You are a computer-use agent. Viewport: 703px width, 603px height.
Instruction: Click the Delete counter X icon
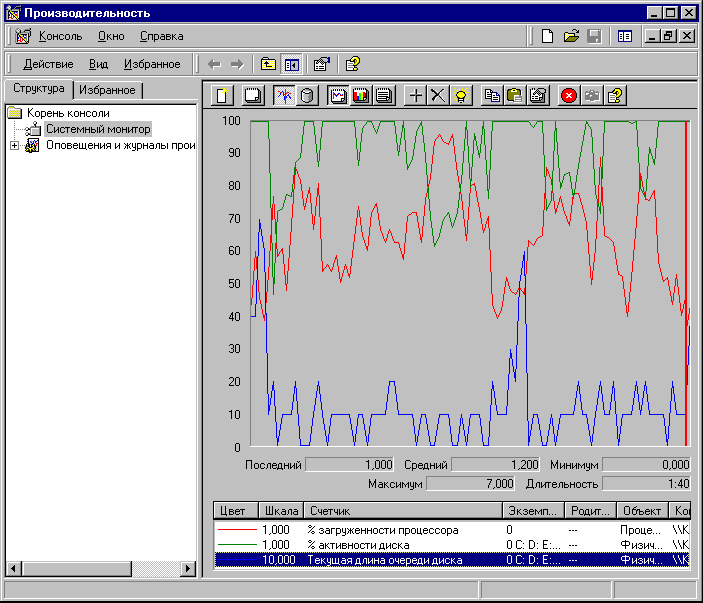pos(438,96)
